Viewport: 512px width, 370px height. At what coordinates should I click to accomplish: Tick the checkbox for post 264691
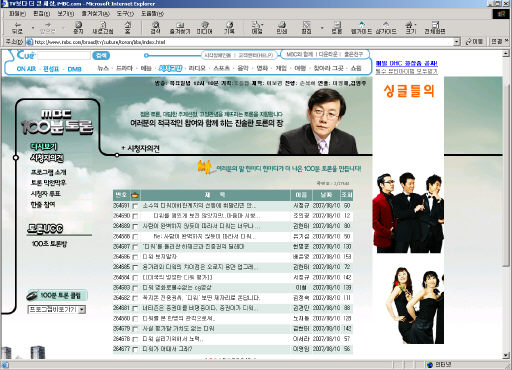click(135, 206)
